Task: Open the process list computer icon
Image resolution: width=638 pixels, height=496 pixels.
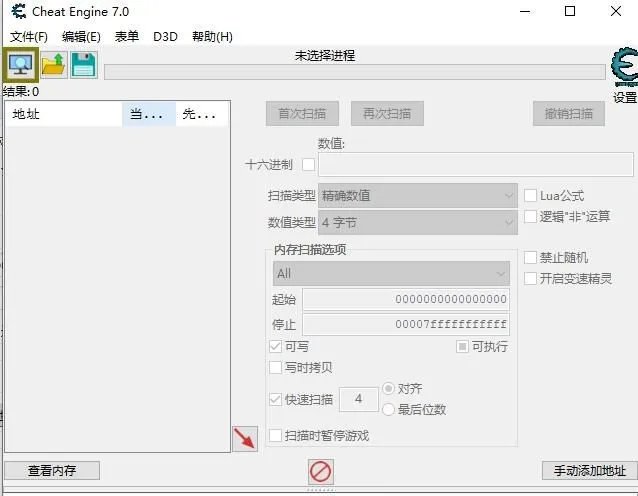Action: pyautogui.click(x=20, y=65)
